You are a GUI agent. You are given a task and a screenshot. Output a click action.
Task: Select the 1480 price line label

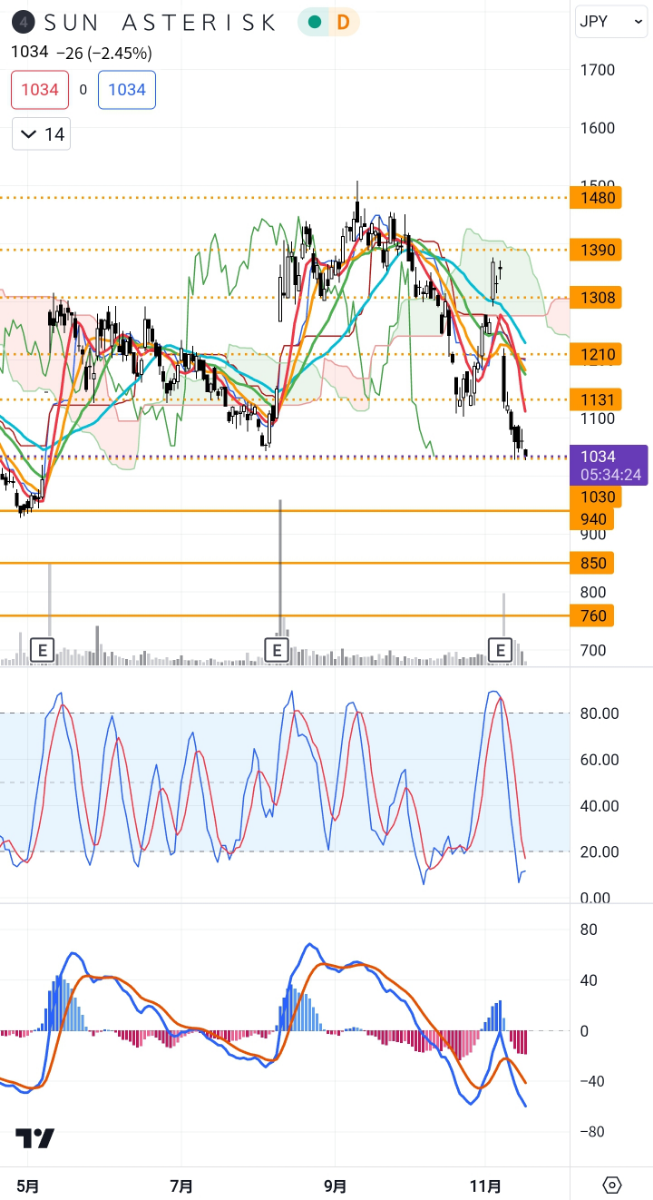pos(594,198)
